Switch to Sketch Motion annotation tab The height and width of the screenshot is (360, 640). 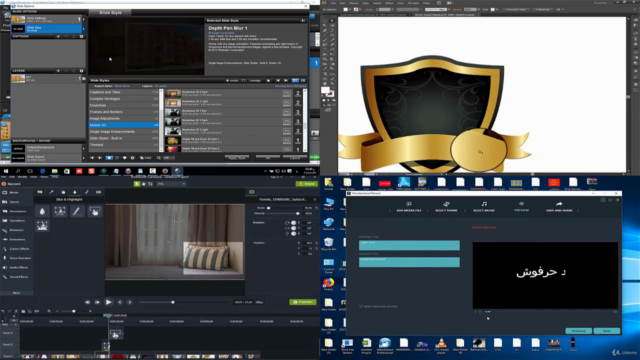click(87, 192)
